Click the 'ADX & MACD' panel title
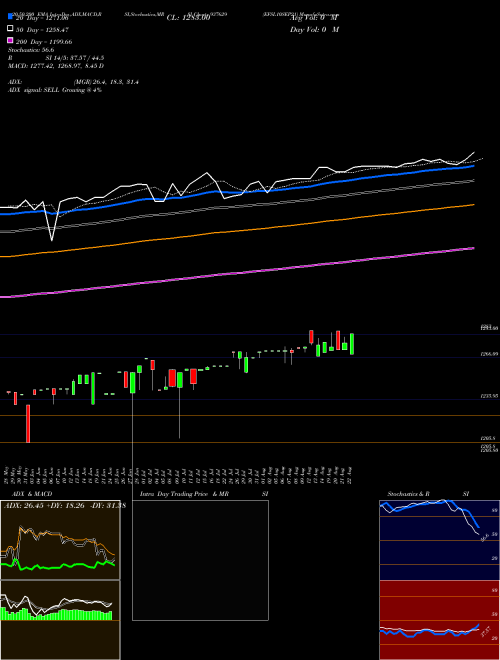500x660 pixels. click(32, 494)
